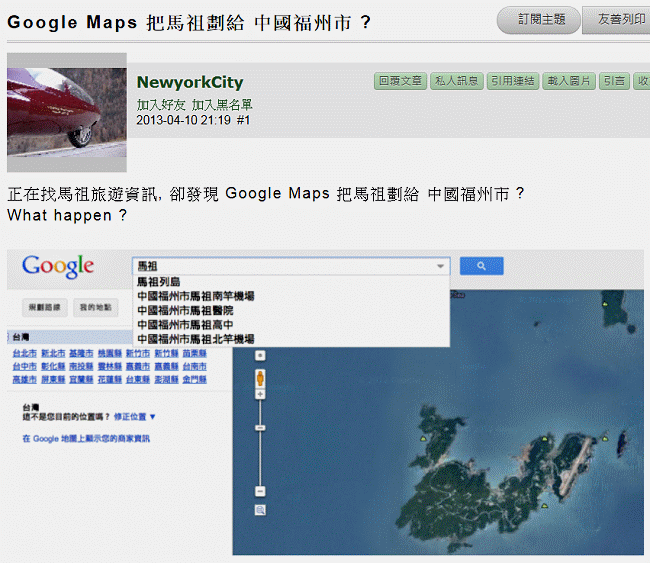
Task: Click the 台中市 link
Action: (x=24, y=366)
